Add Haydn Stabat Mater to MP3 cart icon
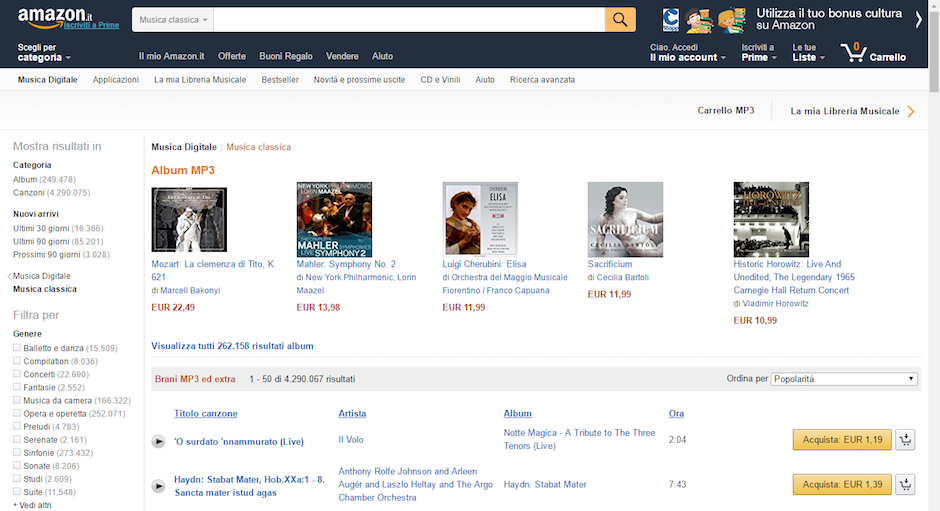 point(905,484)
